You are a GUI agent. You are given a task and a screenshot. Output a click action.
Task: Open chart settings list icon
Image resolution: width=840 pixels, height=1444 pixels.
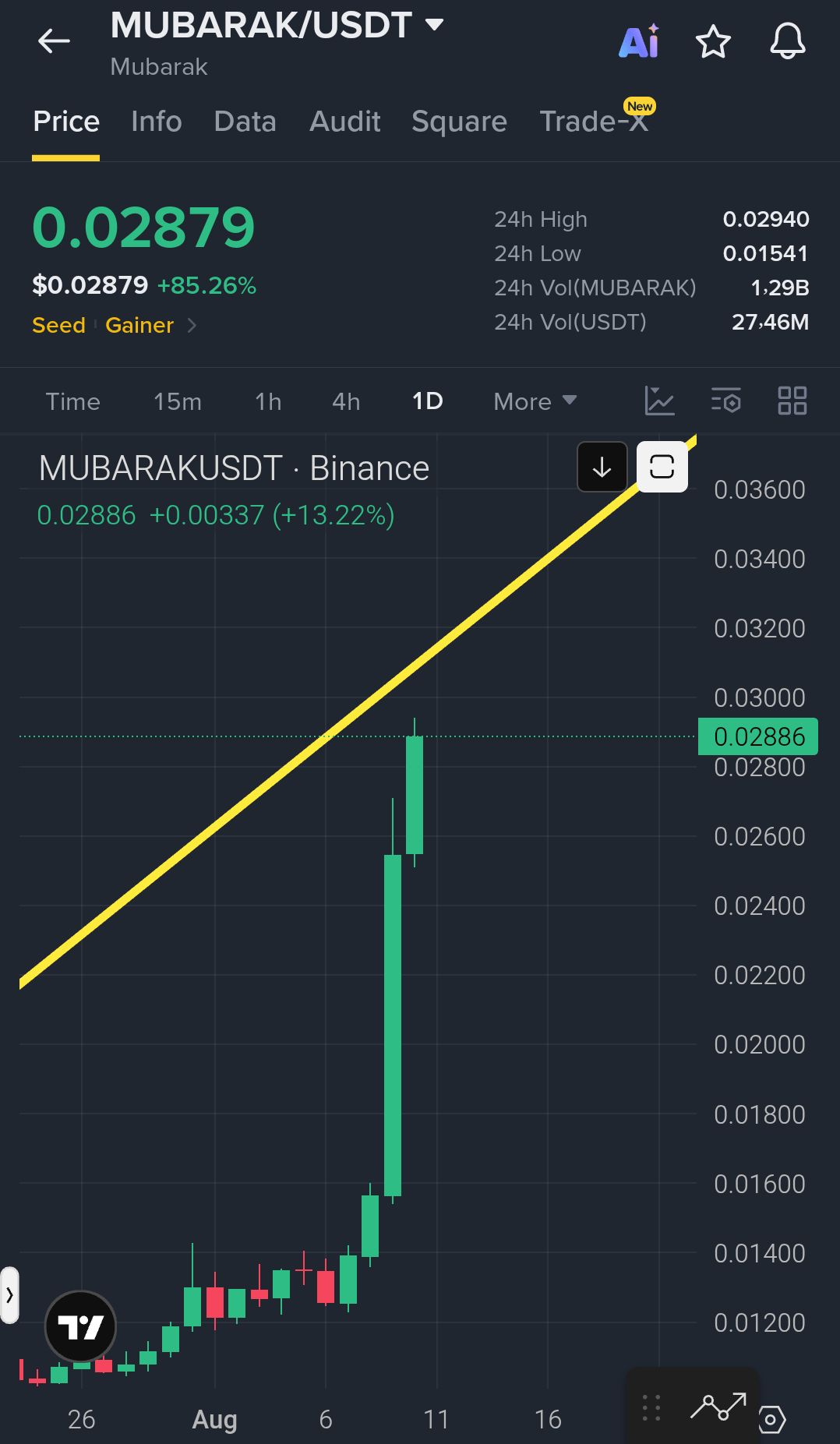click(726, 401)
